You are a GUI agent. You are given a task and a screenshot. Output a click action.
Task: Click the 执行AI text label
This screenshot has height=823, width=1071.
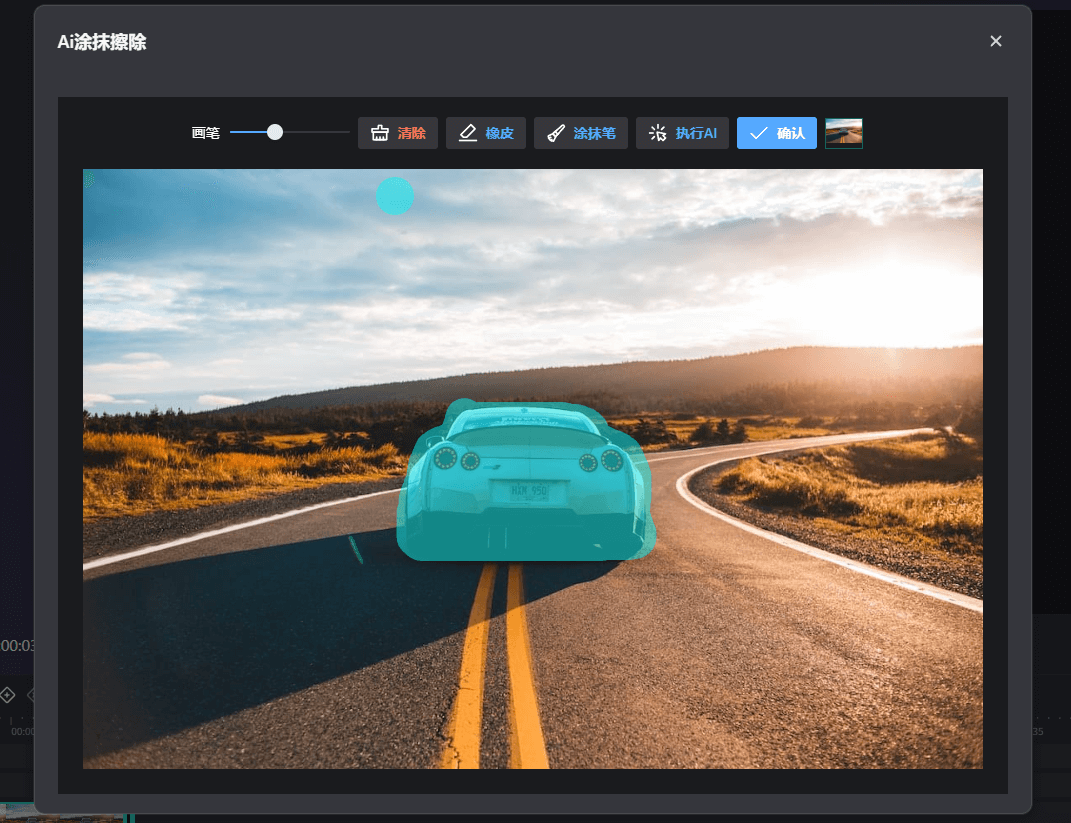695,133
